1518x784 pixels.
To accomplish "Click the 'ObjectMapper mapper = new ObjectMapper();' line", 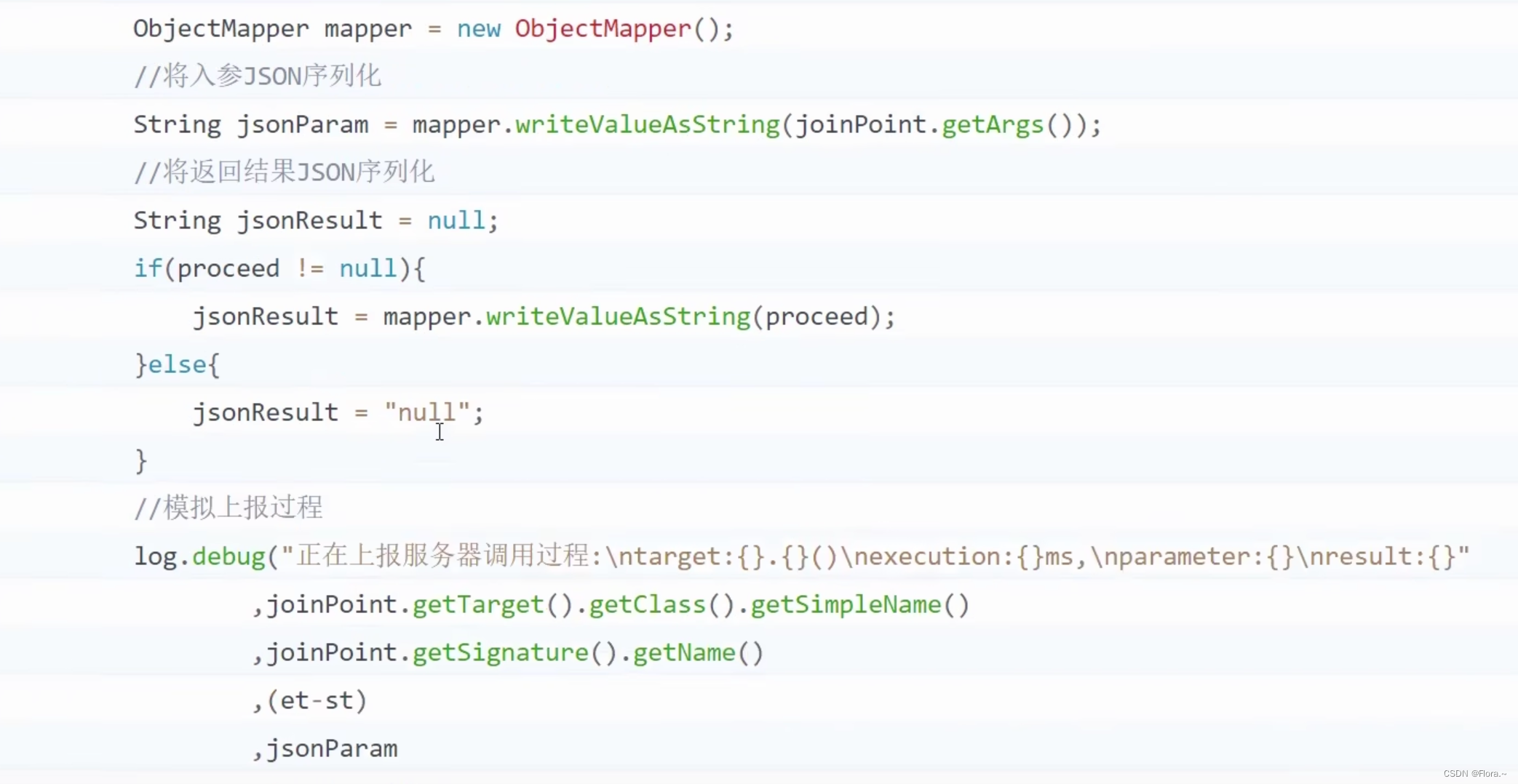I will 433,28.
